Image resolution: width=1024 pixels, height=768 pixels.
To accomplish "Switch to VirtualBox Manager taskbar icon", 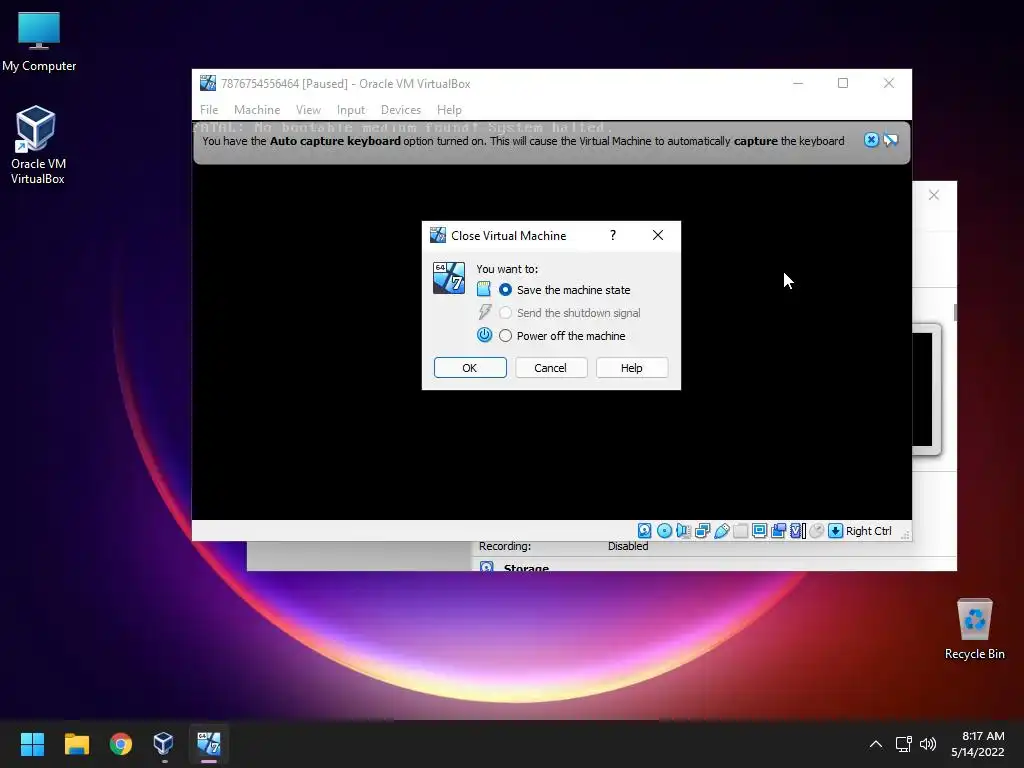I will tap(164, 743).
